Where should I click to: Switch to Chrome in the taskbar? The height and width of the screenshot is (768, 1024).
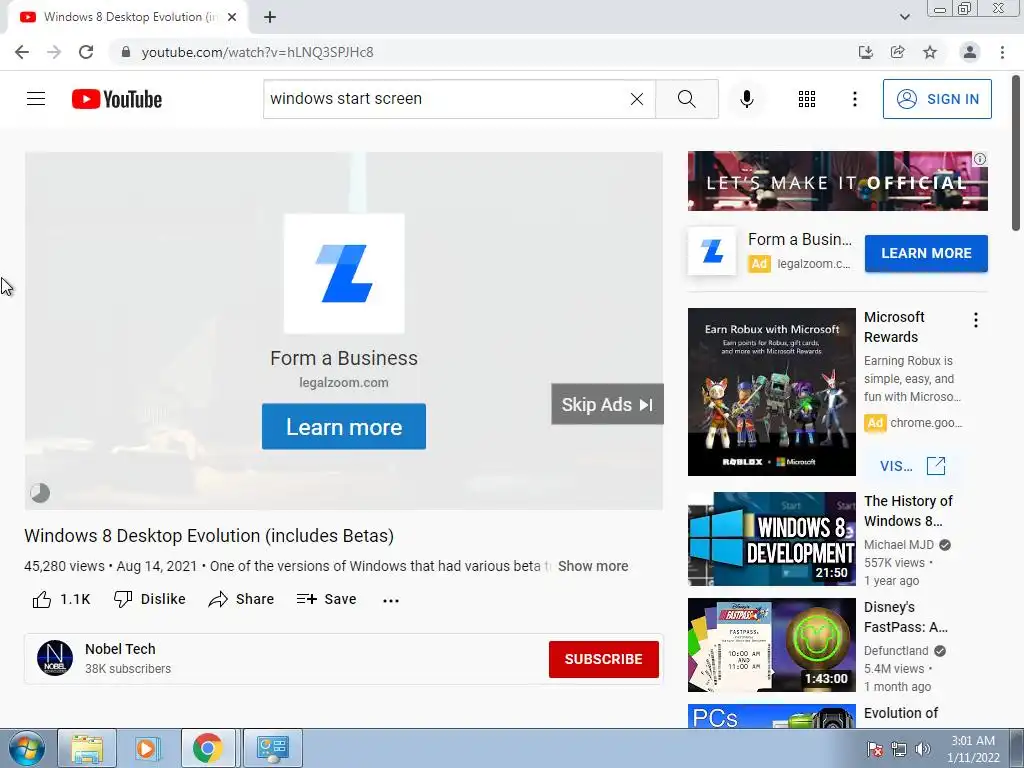tap(208, 748)
